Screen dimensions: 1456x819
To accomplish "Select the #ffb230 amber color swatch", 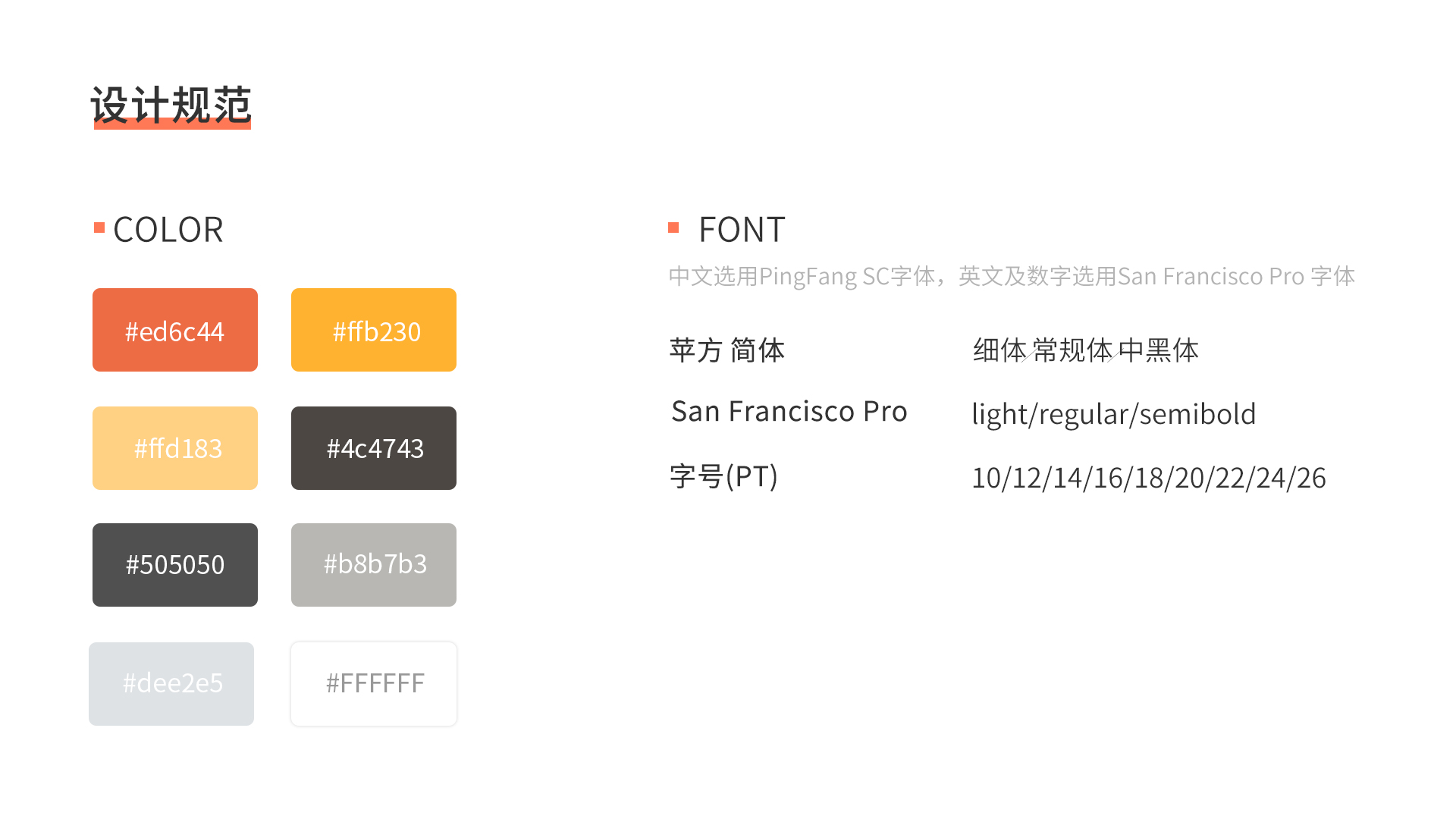I will tap(374, 330).
